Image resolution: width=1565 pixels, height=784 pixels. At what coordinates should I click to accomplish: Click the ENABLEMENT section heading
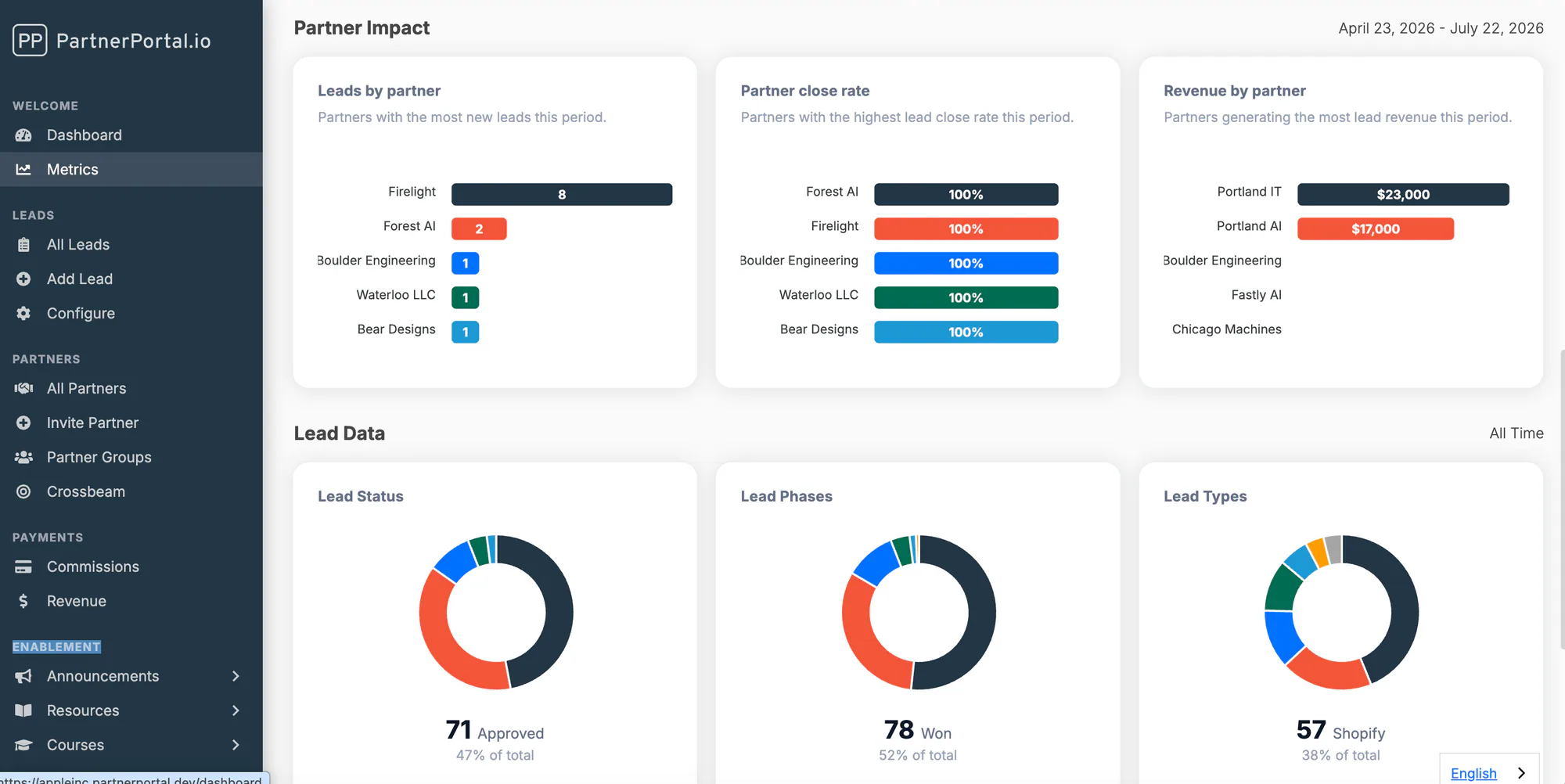pyautogui.click(x=56, y=647)
